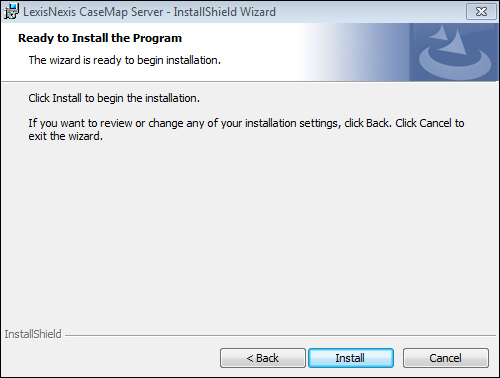Screen dimensions: 500x378
Task: Click the empty gray dialog body area
Action: click(x=250, y=233)
